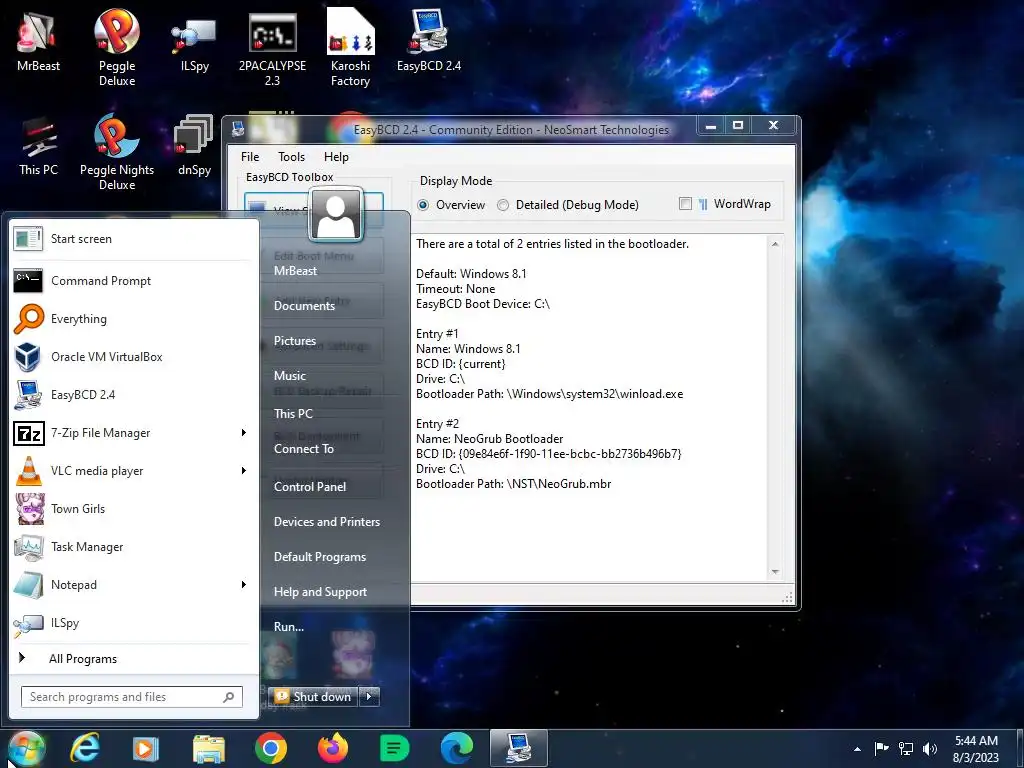Expand All Programs in the Start menu
Screen dimensions: 1024x768
[x=131, y=659]
